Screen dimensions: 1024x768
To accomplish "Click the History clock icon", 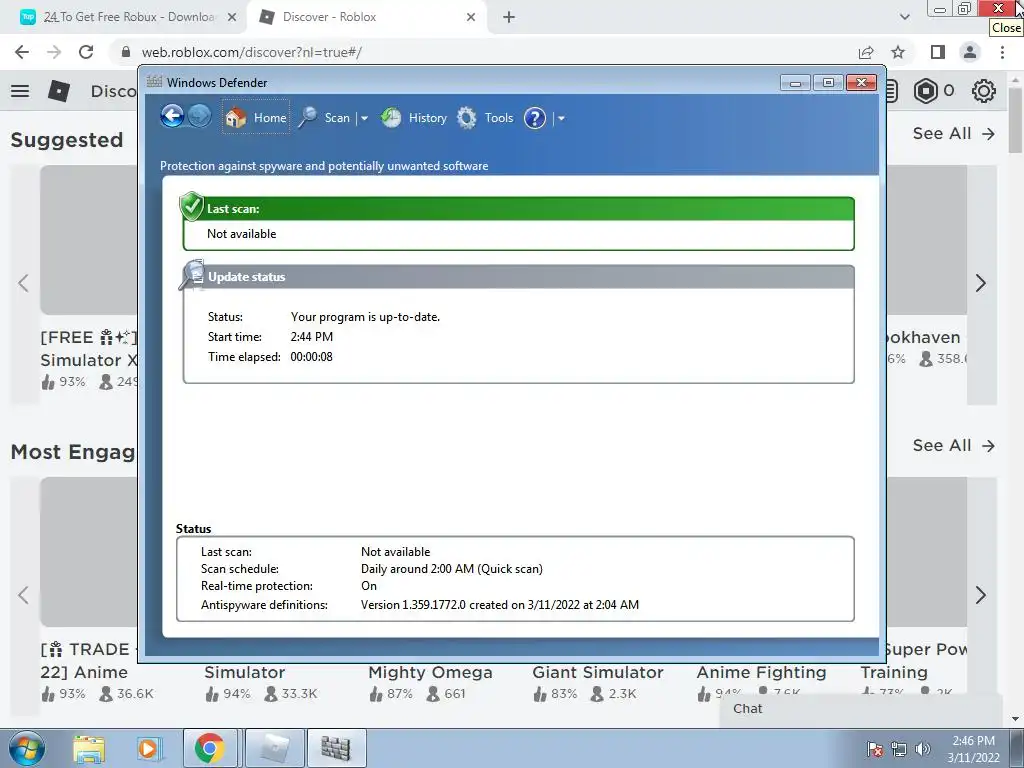I will click(x=391, y=118).
